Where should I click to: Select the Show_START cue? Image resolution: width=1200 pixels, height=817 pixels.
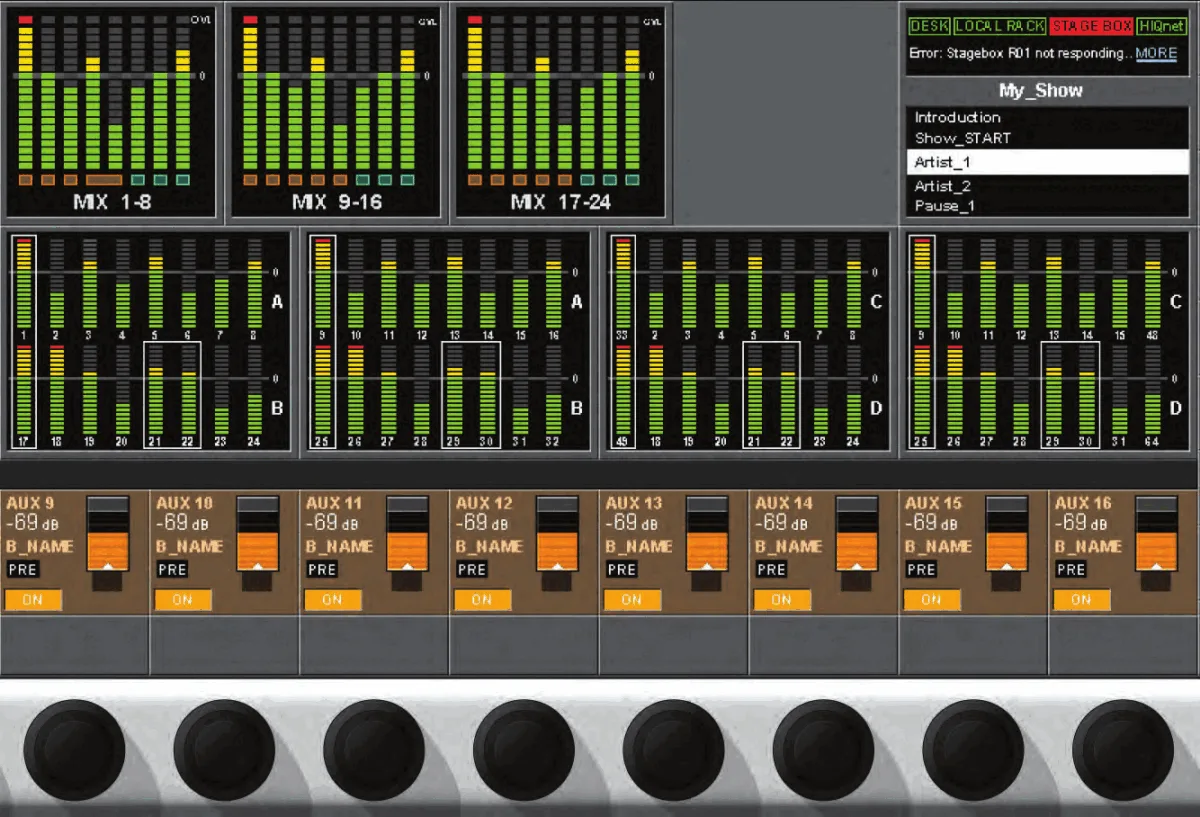[x=1048, y=139]
